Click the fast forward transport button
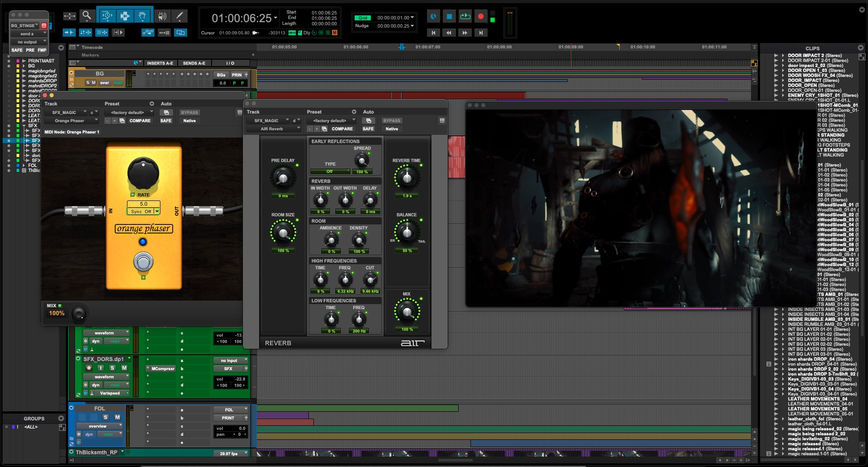 (x=465, y=33)
